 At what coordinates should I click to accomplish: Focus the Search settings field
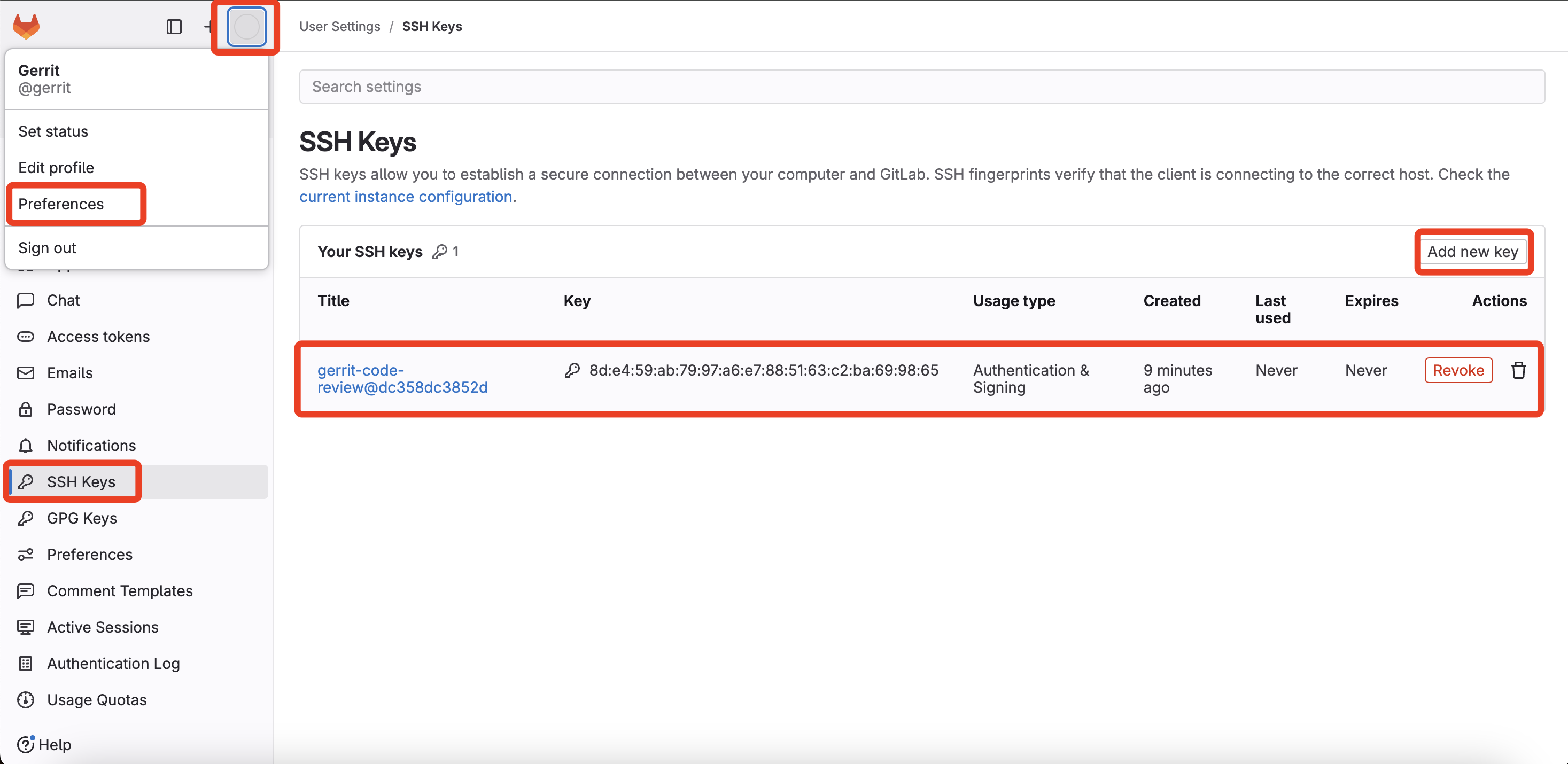tap(921, 87)
